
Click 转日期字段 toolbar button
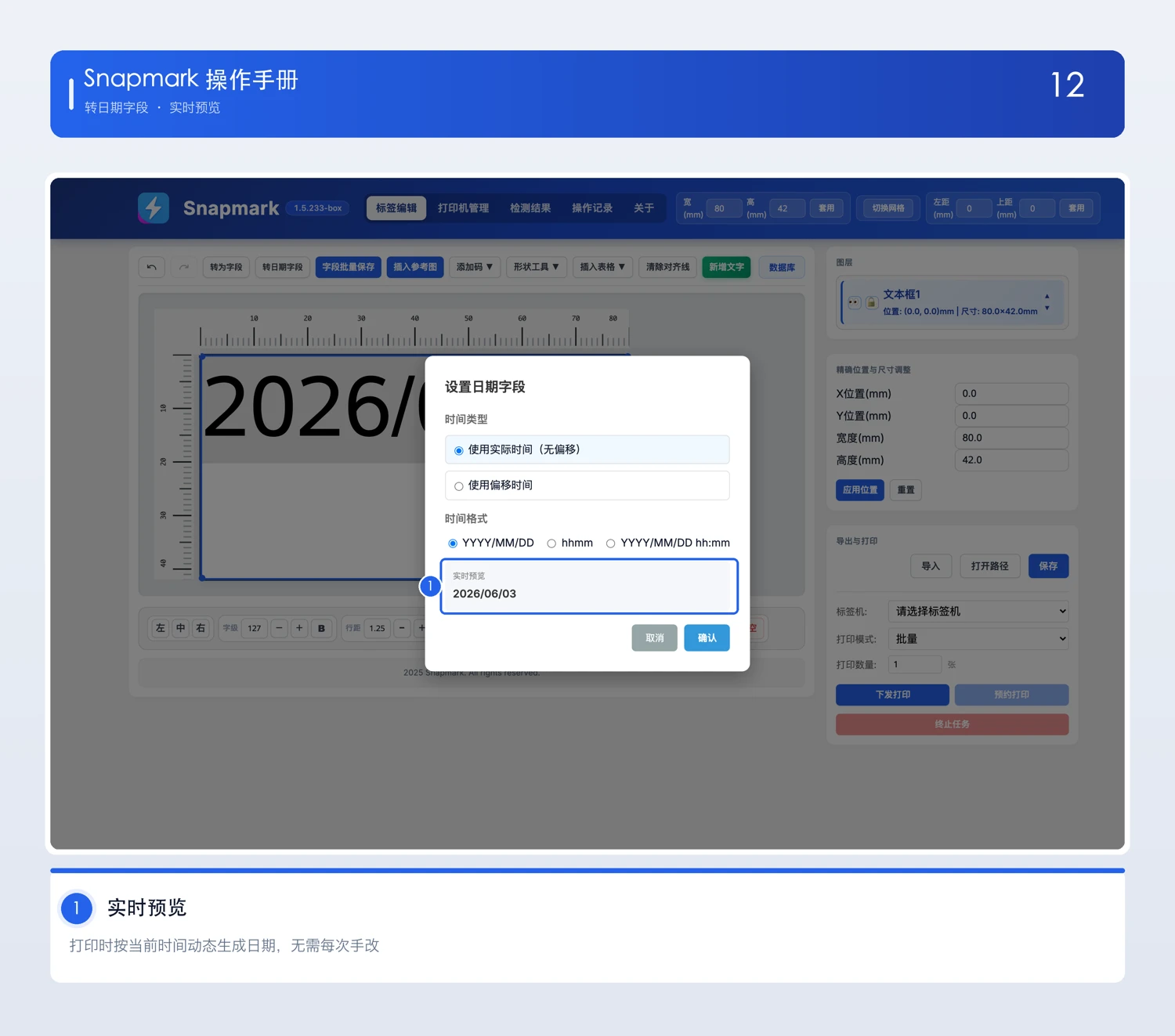click(282, 267)
